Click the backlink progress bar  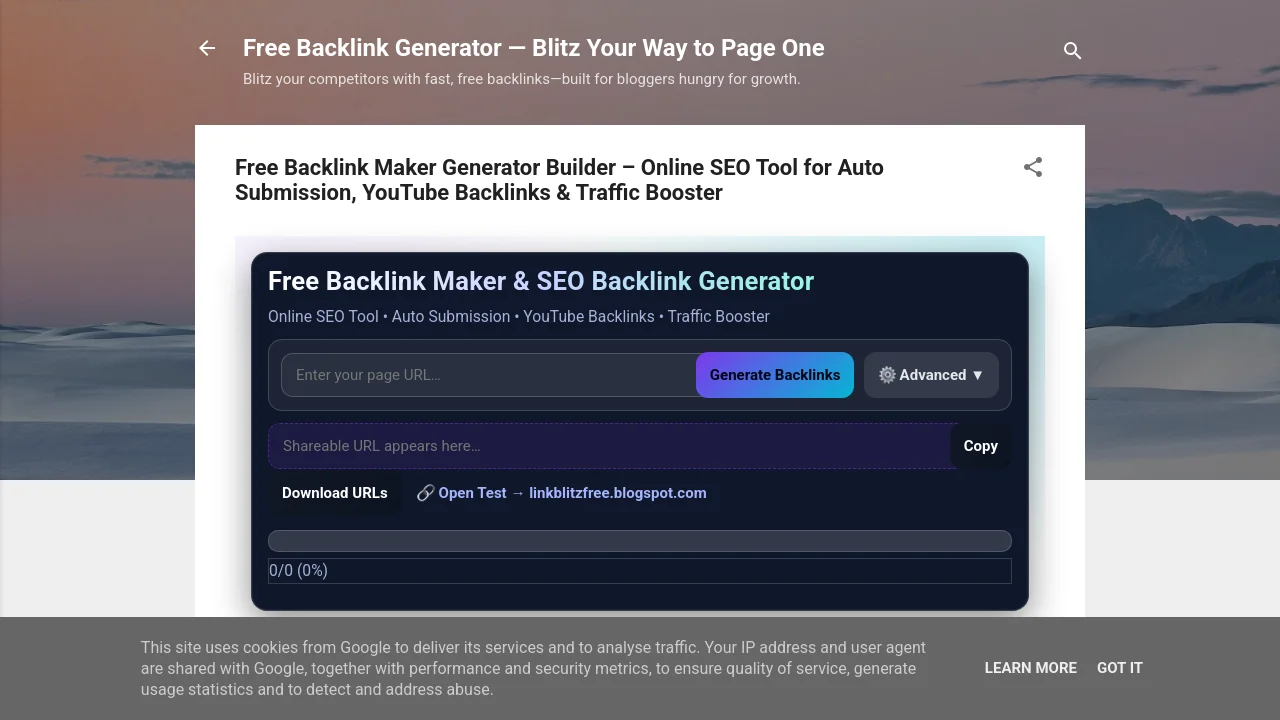(x=640, y=541)
